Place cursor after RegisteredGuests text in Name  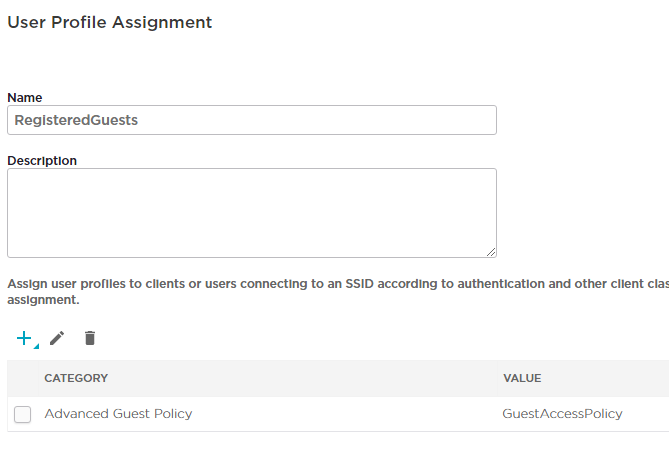139,120
